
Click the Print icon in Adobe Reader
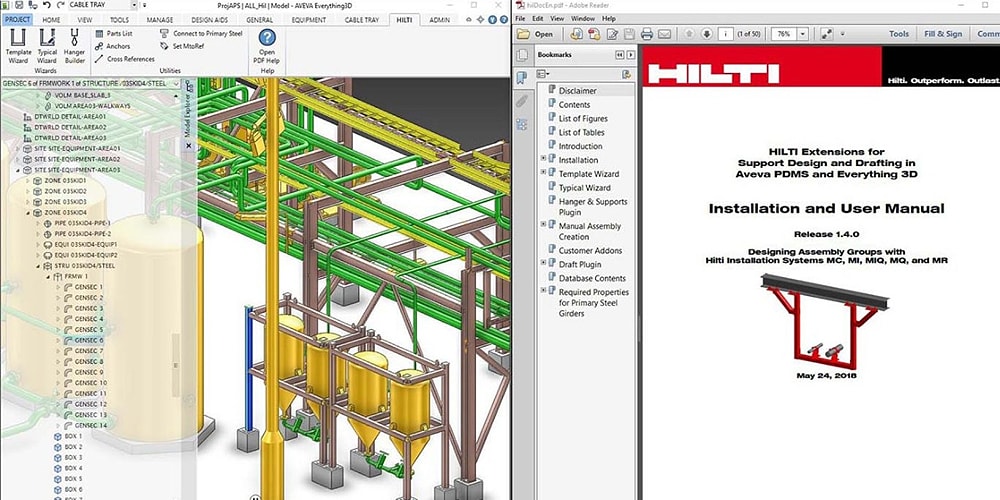pyautogui.click(x=647, y=34)
